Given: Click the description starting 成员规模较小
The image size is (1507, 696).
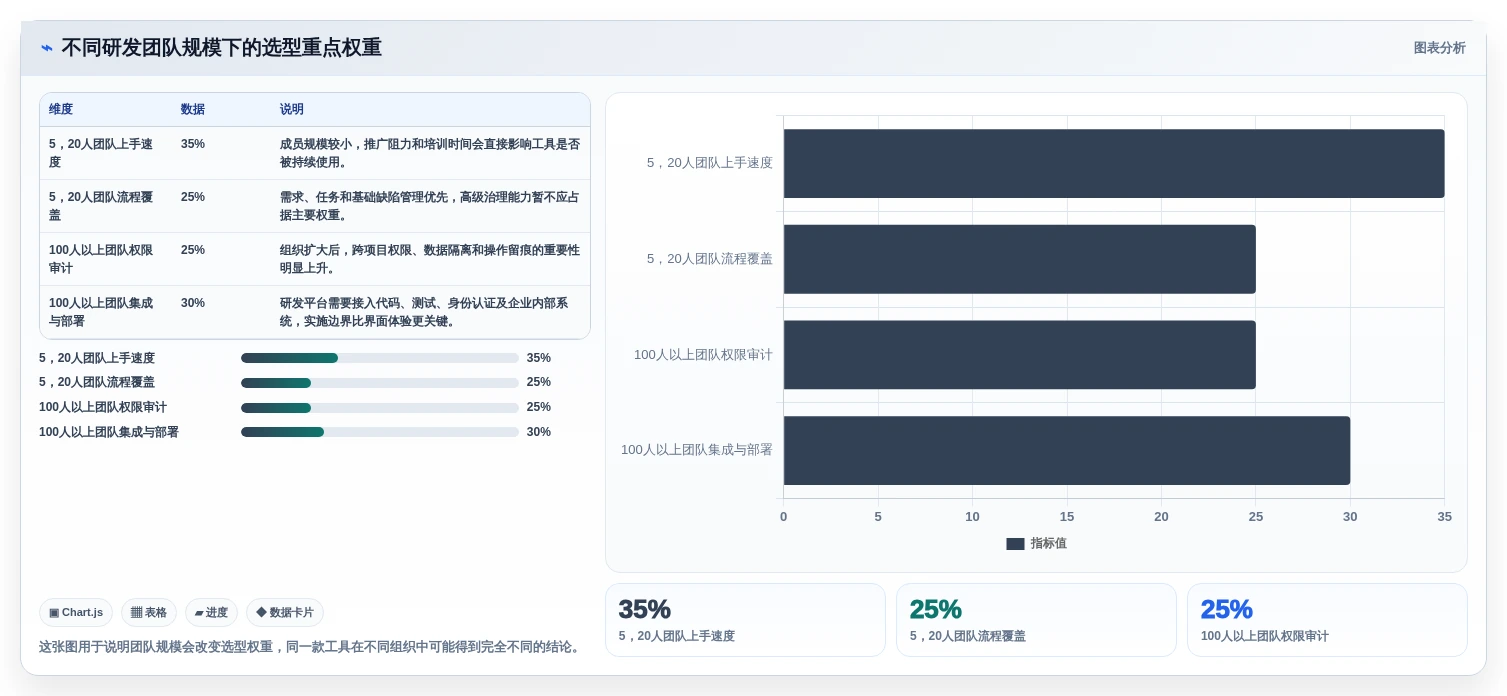Looking at the screenshot, I should [x=430, y=153].
